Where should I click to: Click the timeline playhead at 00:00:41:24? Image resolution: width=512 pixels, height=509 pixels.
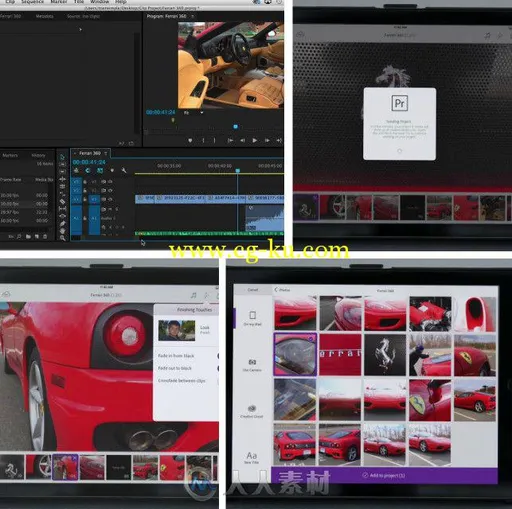238,171
